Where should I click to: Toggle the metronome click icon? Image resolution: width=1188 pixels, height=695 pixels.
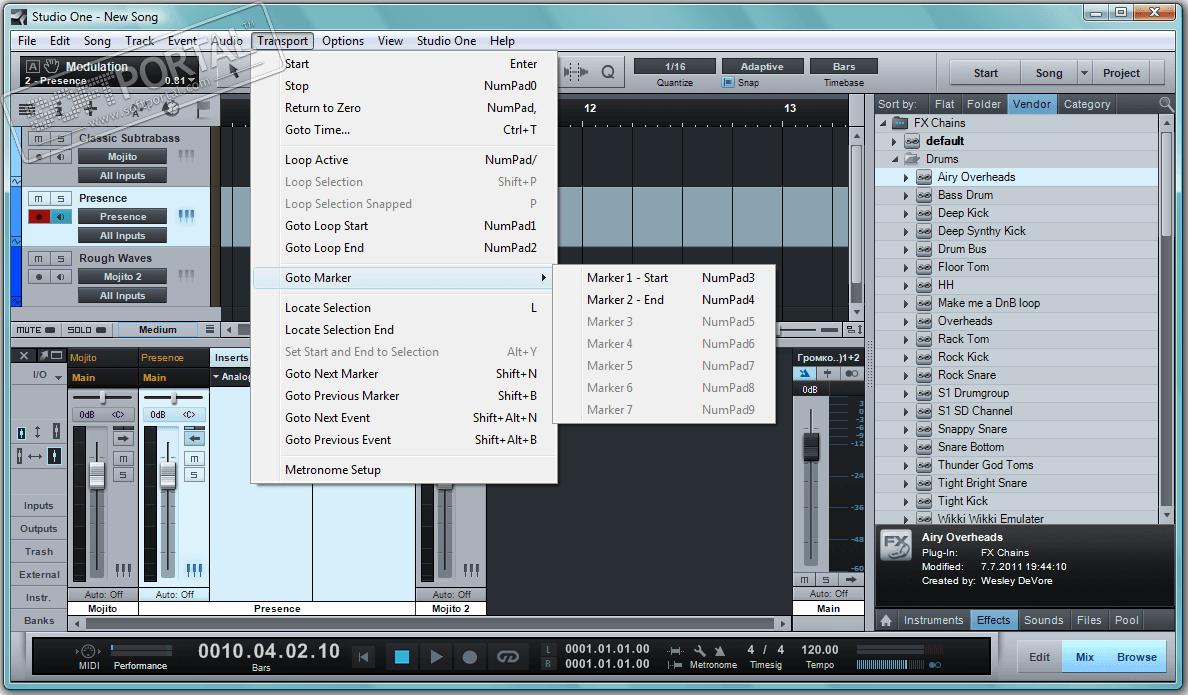719,650
